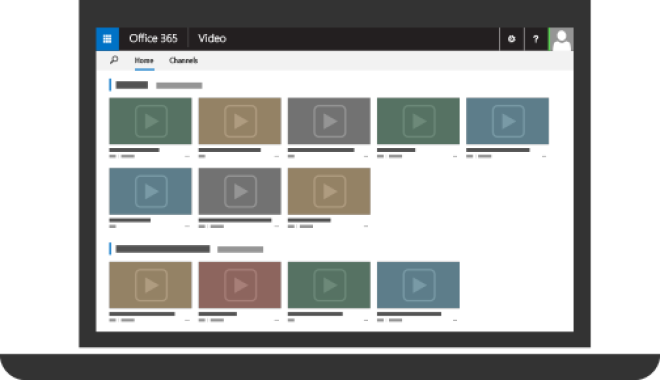Open the tan video thumbnail in second row
660x380 pixels.
(x=329, y=191)
